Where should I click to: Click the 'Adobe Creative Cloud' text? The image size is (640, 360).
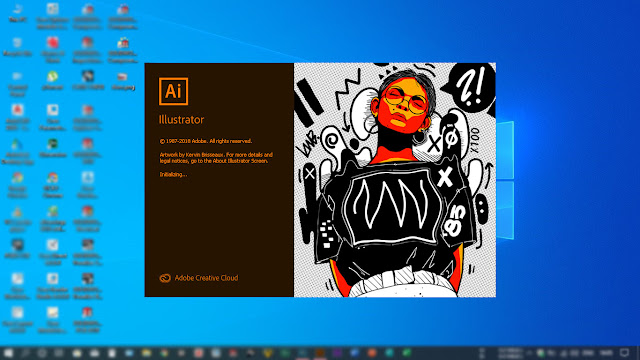click(206, 278)
